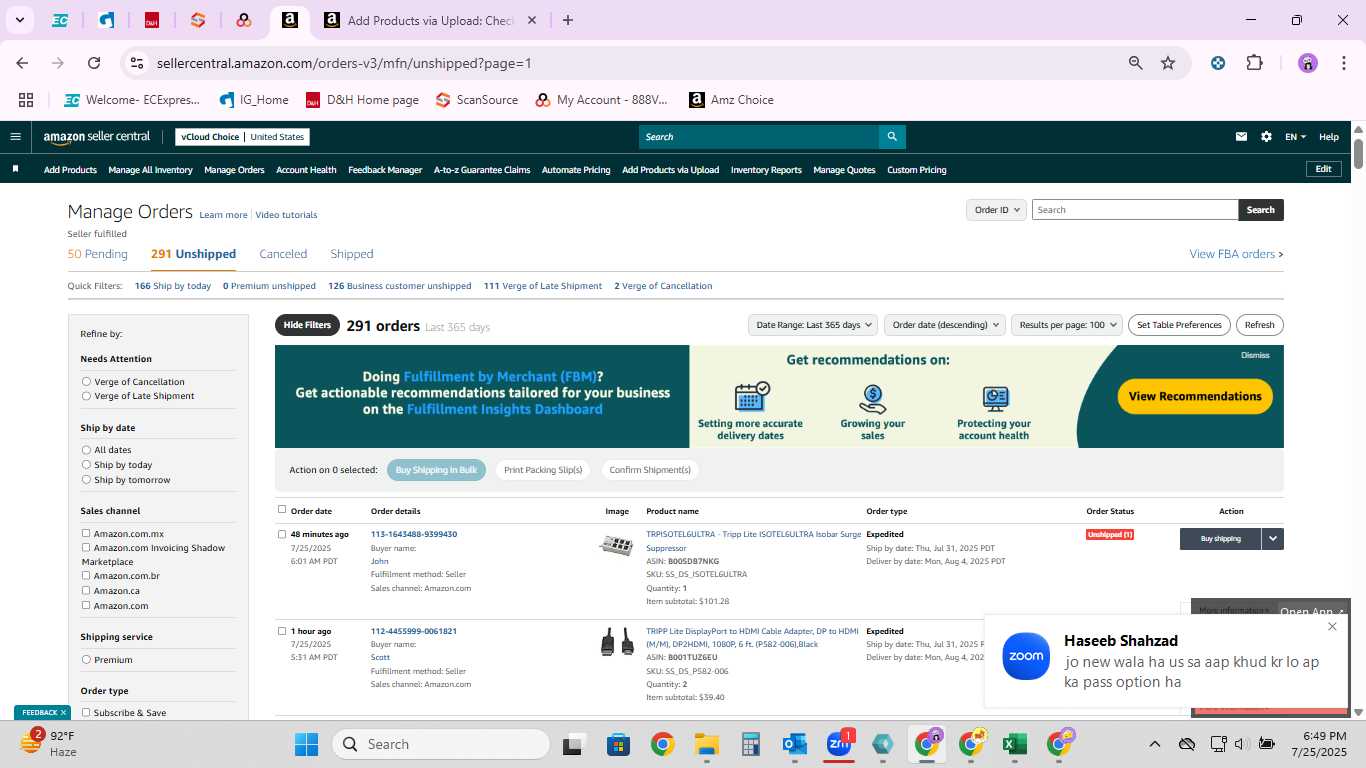Viewport: 1366px width, 768px height.
Task: Close the Zoom notification popup
Action: coord(1332,627)
